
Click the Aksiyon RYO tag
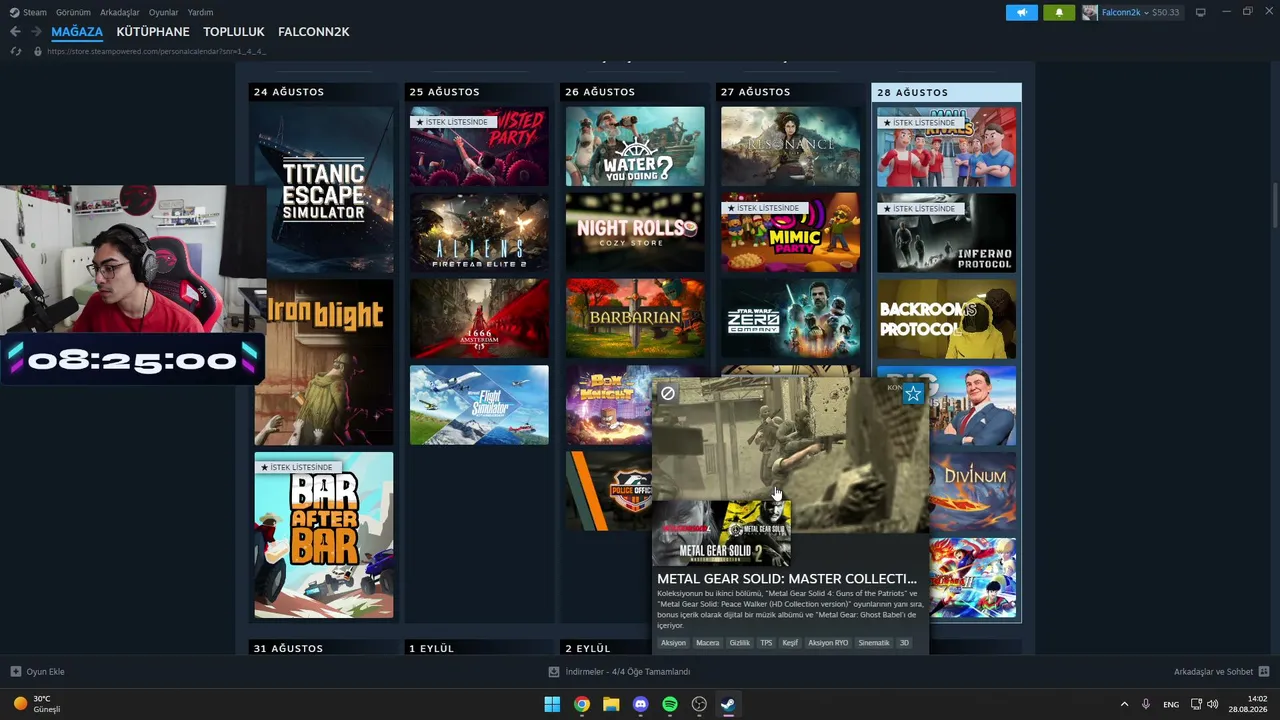pyautogui.click(x=828, y=643)
